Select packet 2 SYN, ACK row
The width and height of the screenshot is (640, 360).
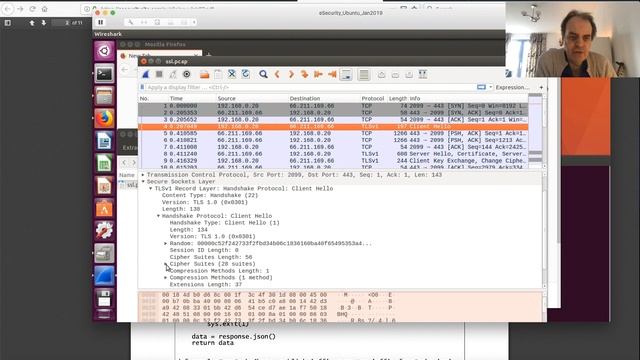coord(333,113)
